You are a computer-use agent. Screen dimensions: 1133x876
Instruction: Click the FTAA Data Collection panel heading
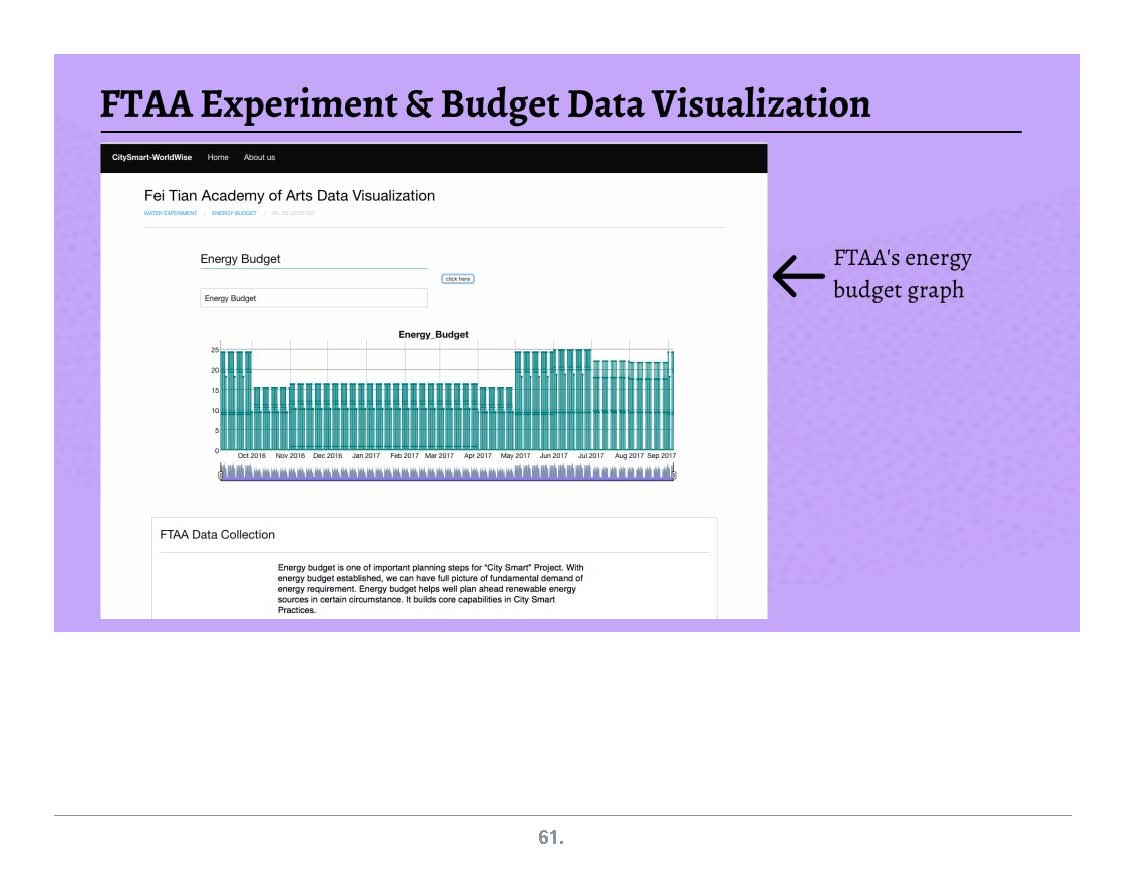(217, 535)
